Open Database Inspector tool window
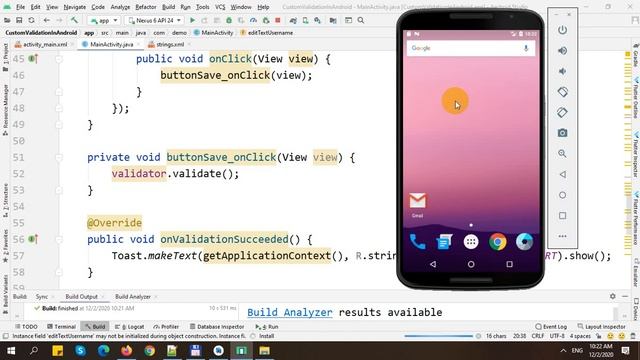Image resolution: width=640 pixels, height=360 pixels. (x=217, y=327)
